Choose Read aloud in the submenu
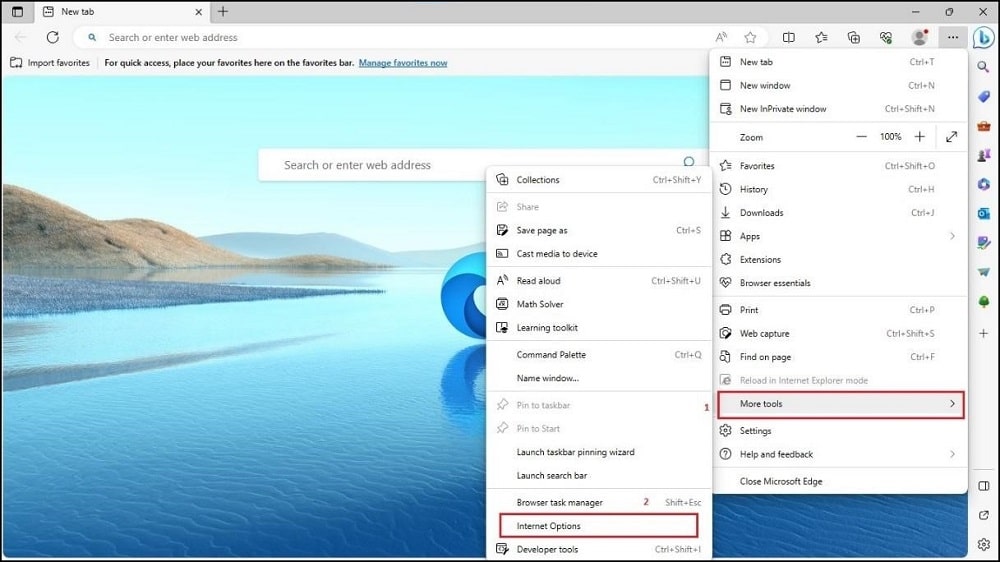Viewport: 1000px width, 562px height. point(599,281)
